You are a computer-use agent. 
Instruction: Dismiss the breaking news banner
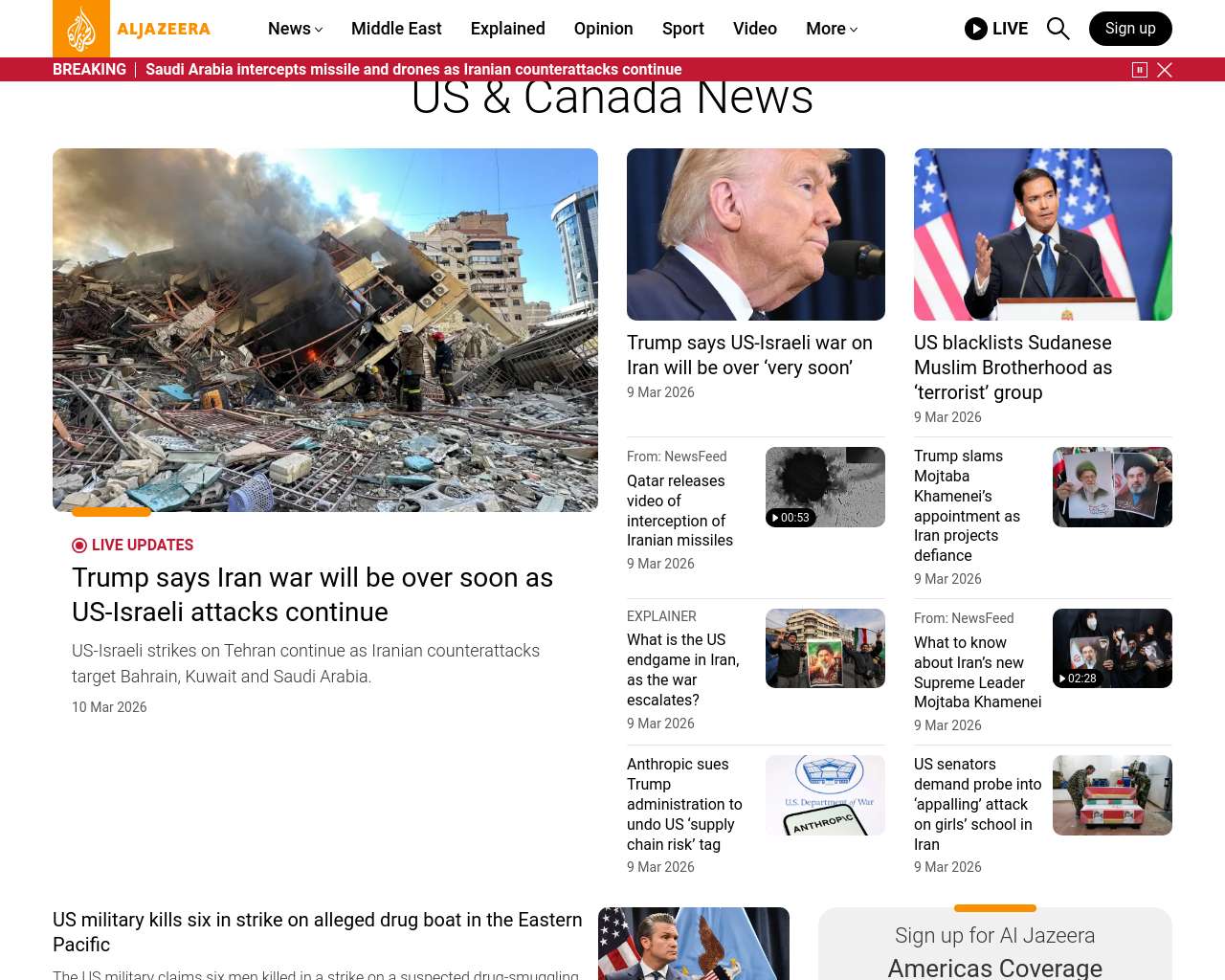tap(1165, 70)
